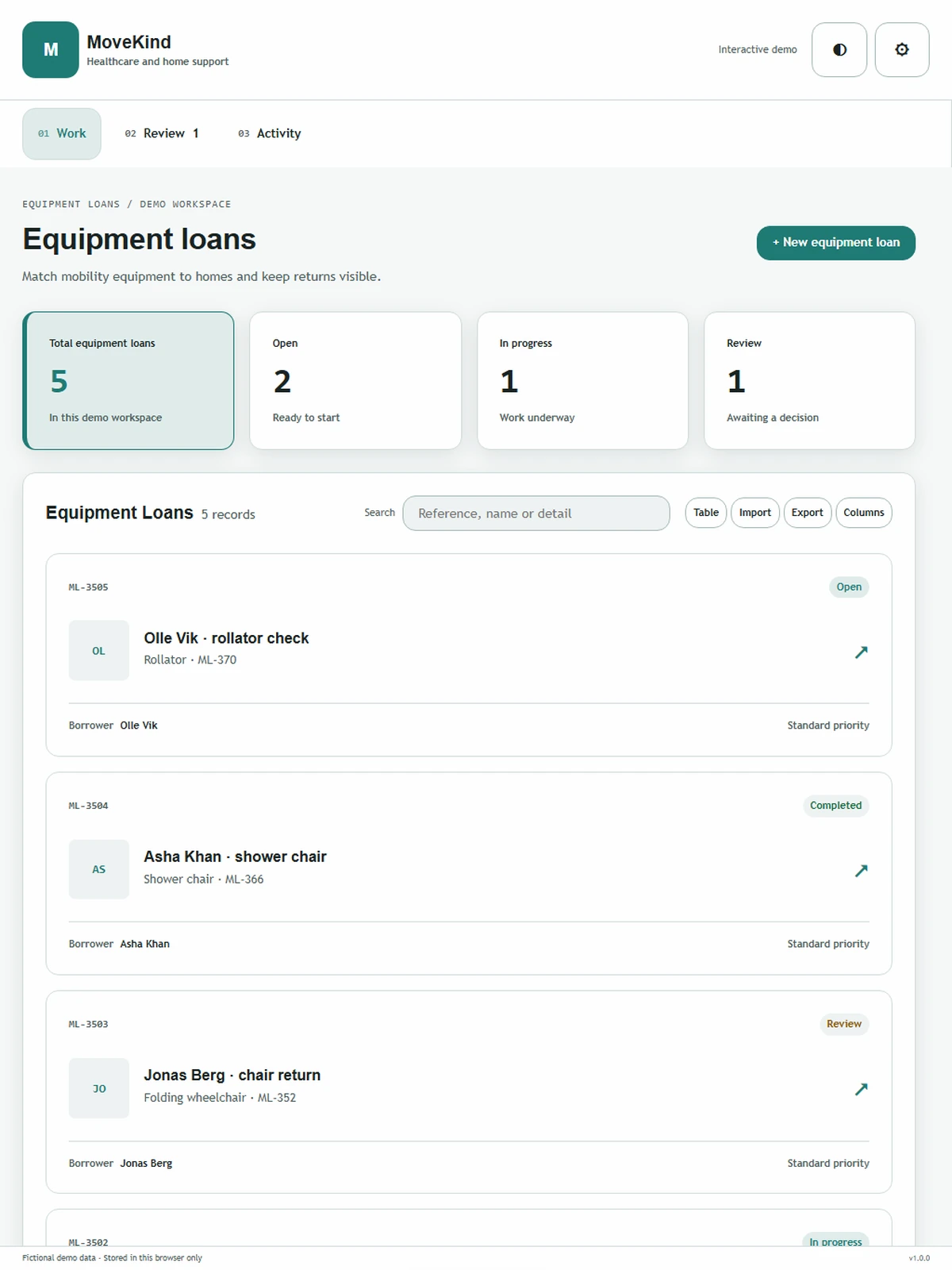Click borrower name Asha Khan
This screenshot has height=1270, width=952.
145,944
